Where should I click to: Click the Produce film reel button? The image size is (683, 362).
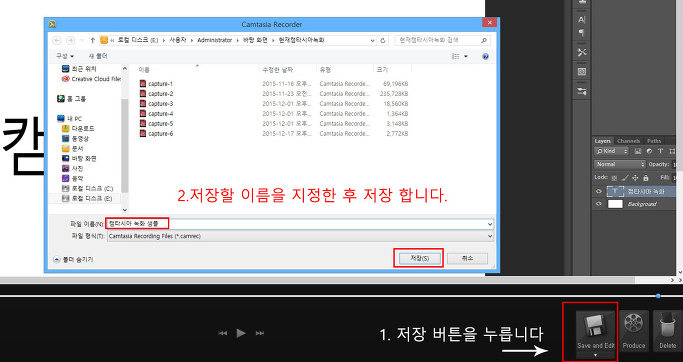634,330
